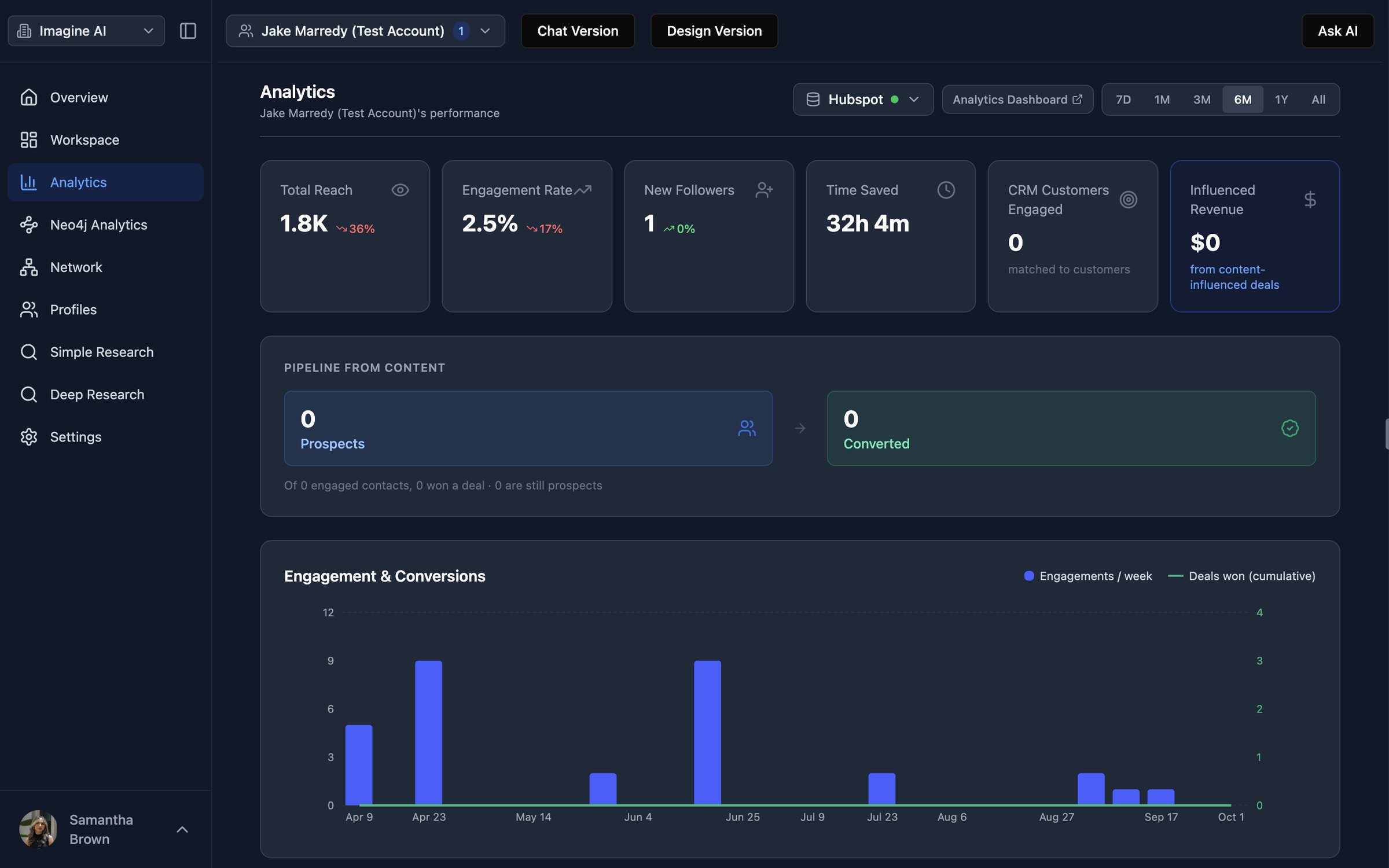Viewport: 1389px width, 868px height.
Task: Click the Engagement Rate 2.5% value
Action: pos(490,223)
